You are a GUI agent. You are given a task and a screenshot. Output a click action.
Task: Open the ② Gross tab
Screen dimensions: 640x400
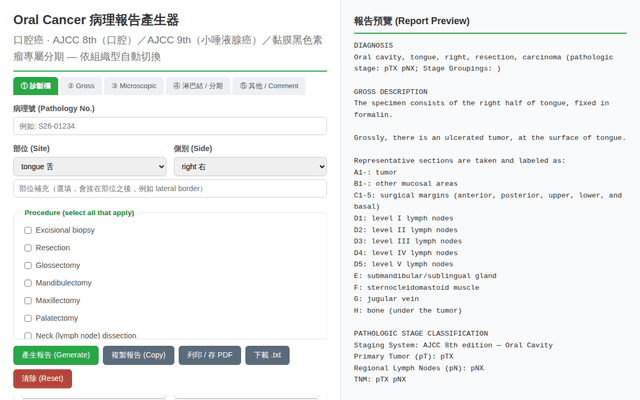81,86
